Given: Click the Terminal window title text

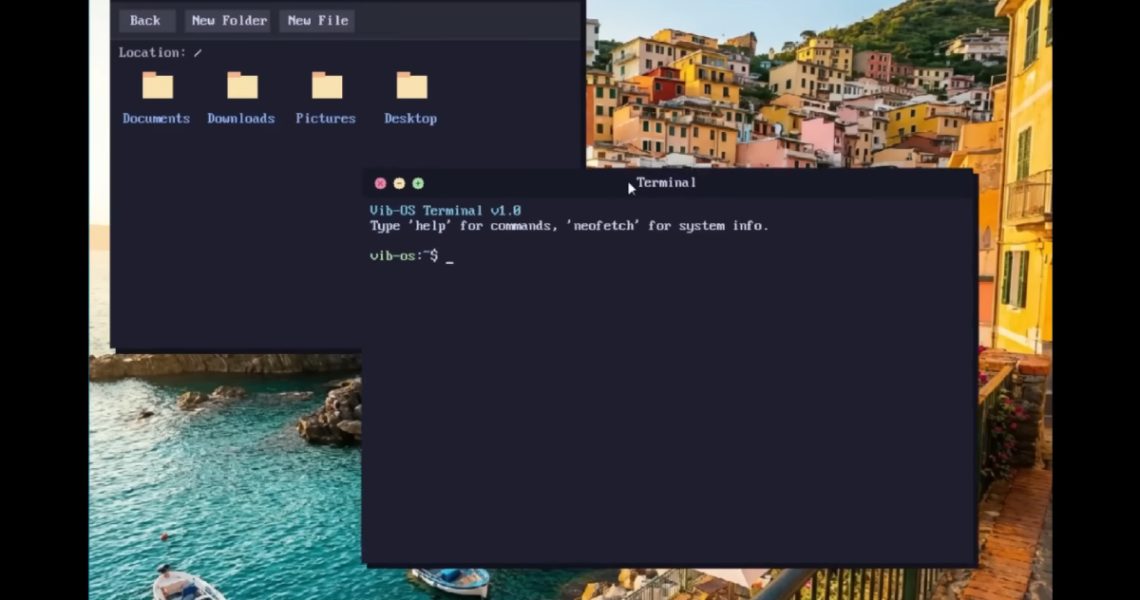Looking at the screenshot, I should click(x=666, y=183).
